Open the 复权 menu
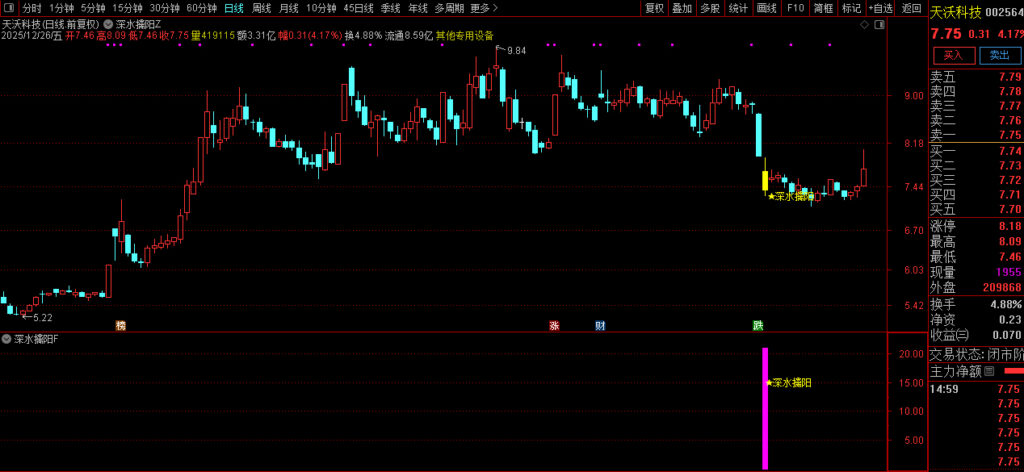1024x472 pixels. pos(654,7)
